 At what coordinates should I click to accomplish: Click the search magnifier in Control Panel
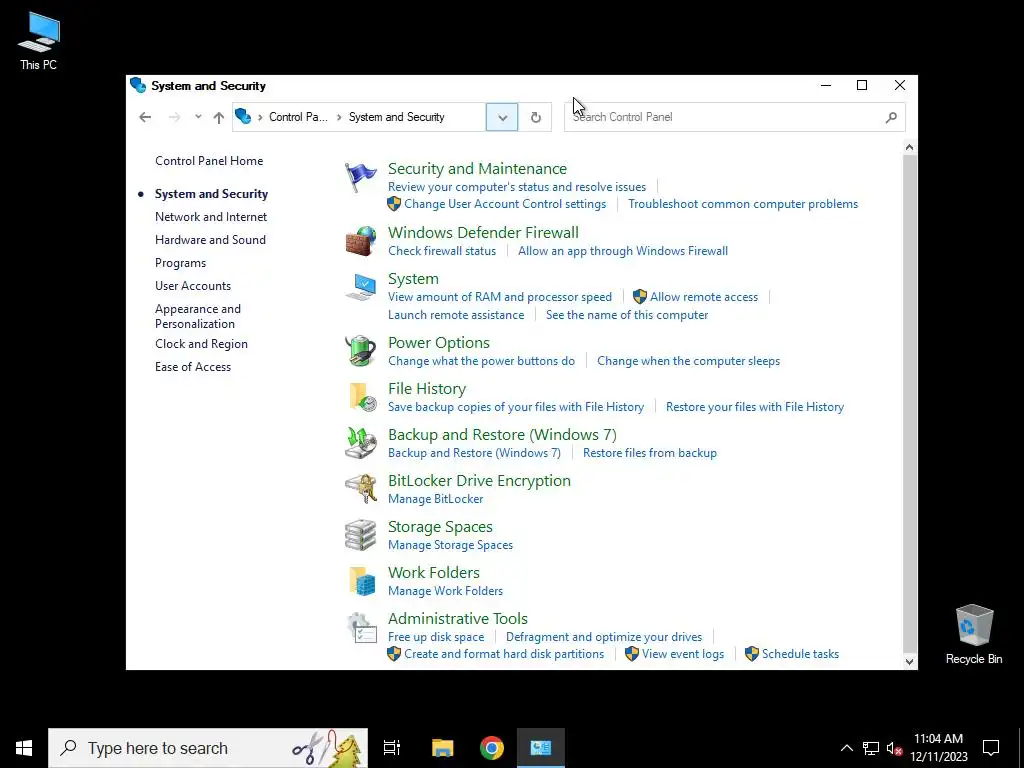[891, 118]
